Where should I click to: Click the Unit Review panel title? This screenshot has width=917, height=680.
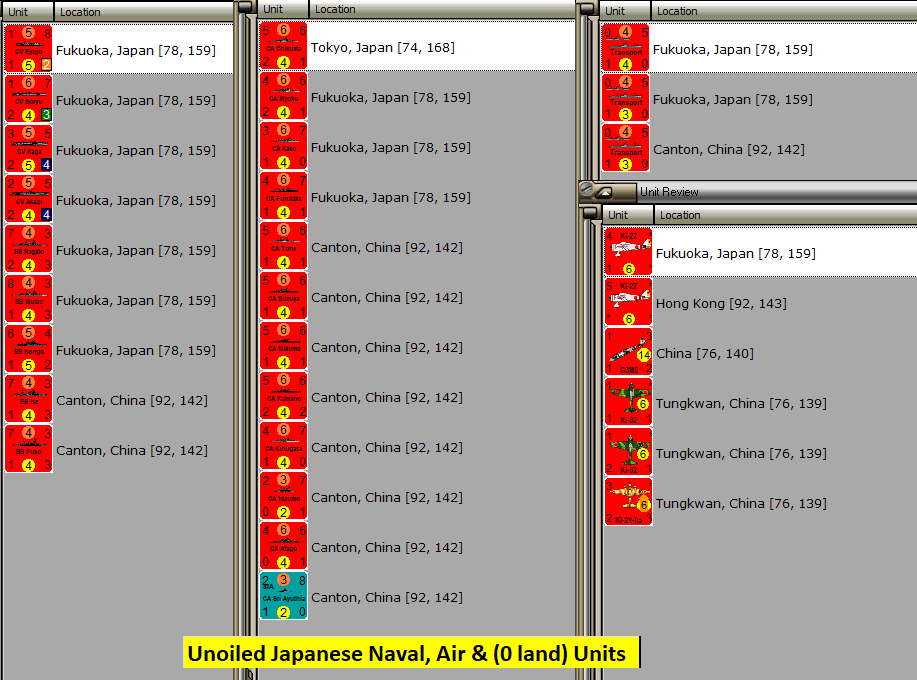pos(669,192)
